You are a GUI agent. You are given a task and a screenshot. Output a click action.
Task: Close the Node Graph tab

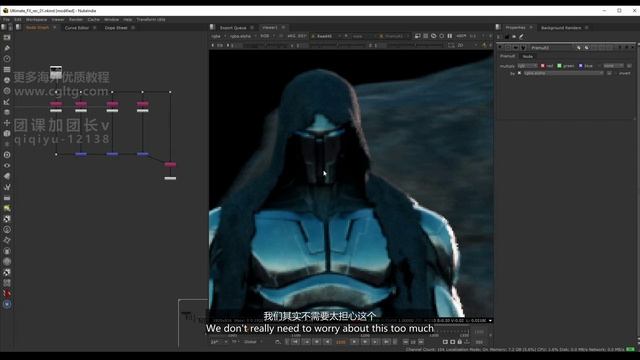(54, 28)
